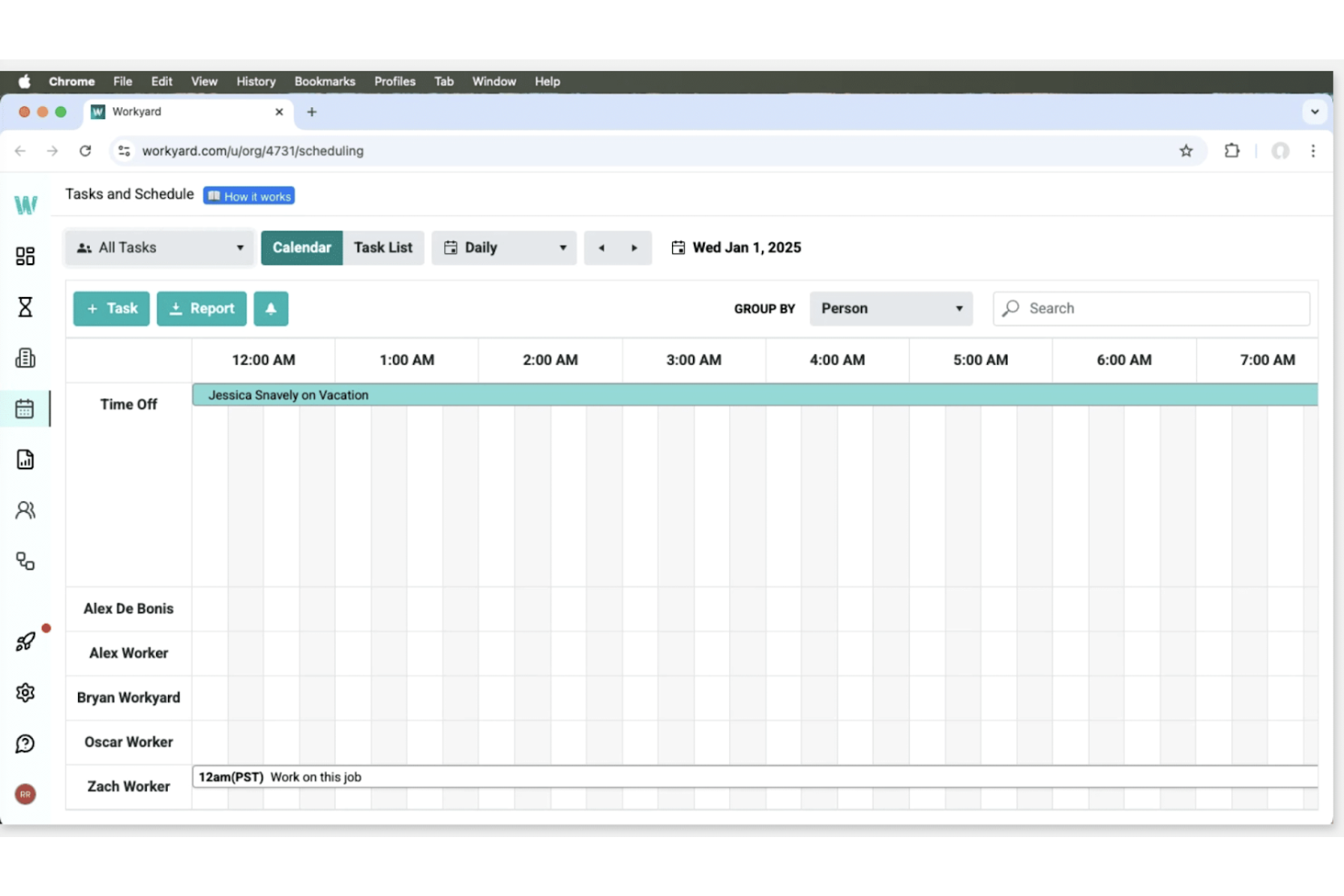The height and width of the screenshot is (896, 1344).
Task: Open the All Tasks filter dropdown
Action: 159,247
